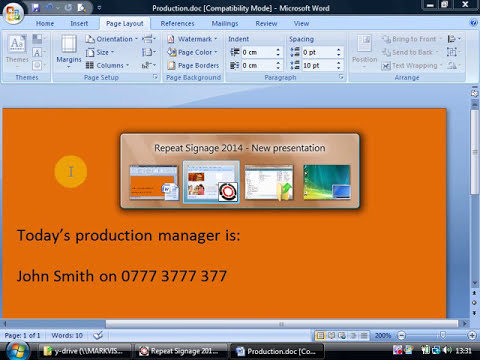Switch to Draft view
480x360 pixels.
[364, 335]
